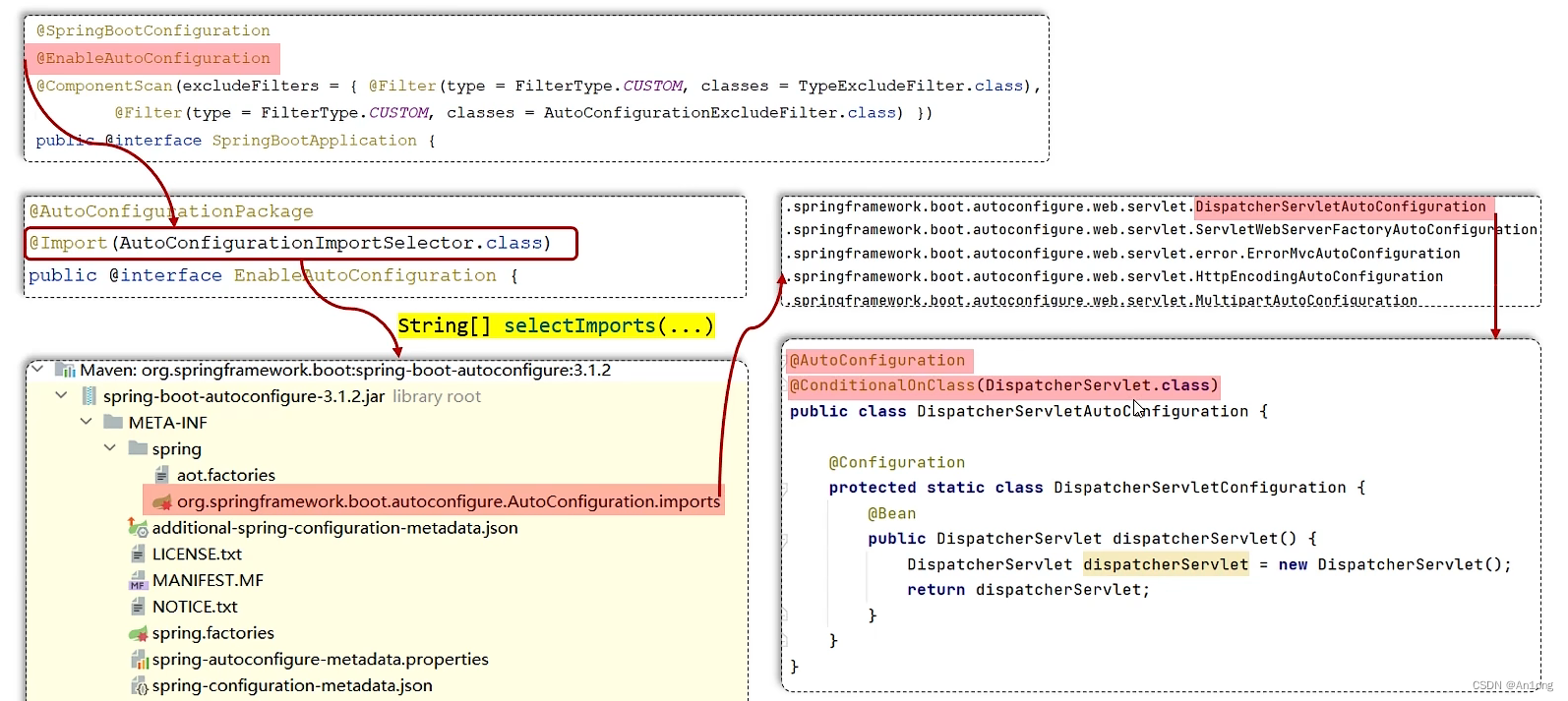The height and width of the screenshot is (701, 1568).
Task: Collapse the Maven spring-boot-autoconfigure library node
Action: coord(37,370)
